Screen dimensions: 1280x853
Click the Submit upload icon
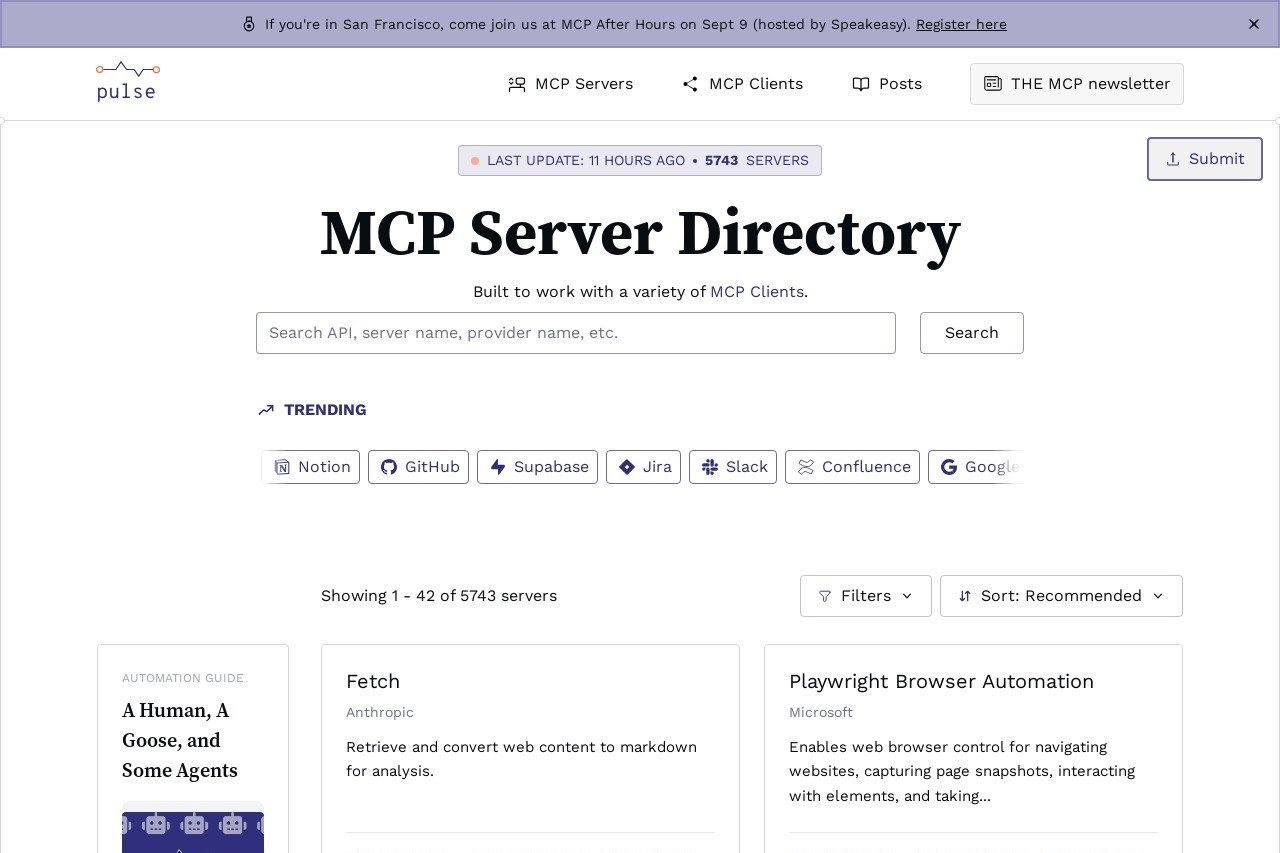click(1173, 159)
